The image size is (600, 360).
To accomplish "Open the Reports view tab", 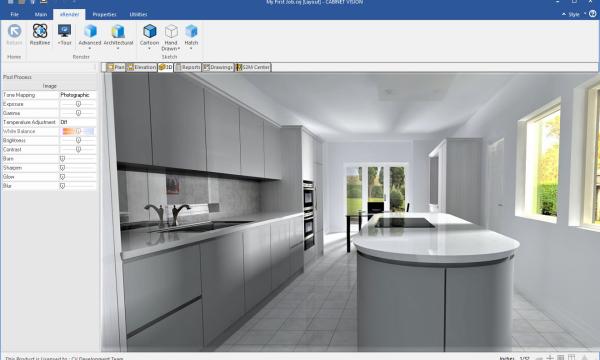I will click(x=188, y=67).
